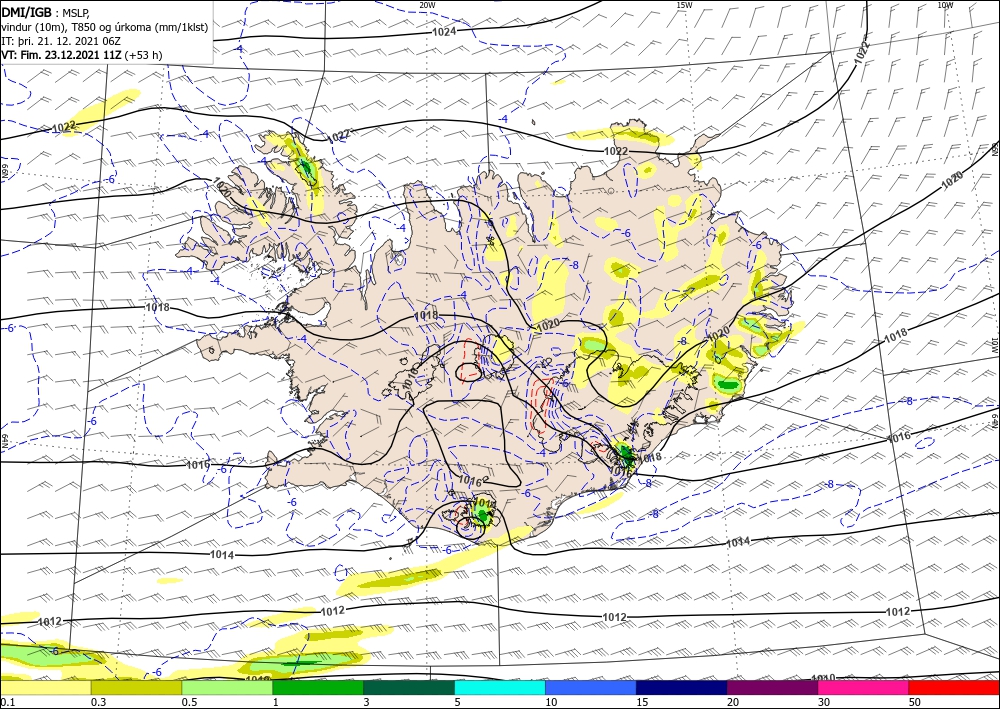Click the "30" legend value label
The height and width of the screenshot is (709, 1000).
[x=824, y=702]
